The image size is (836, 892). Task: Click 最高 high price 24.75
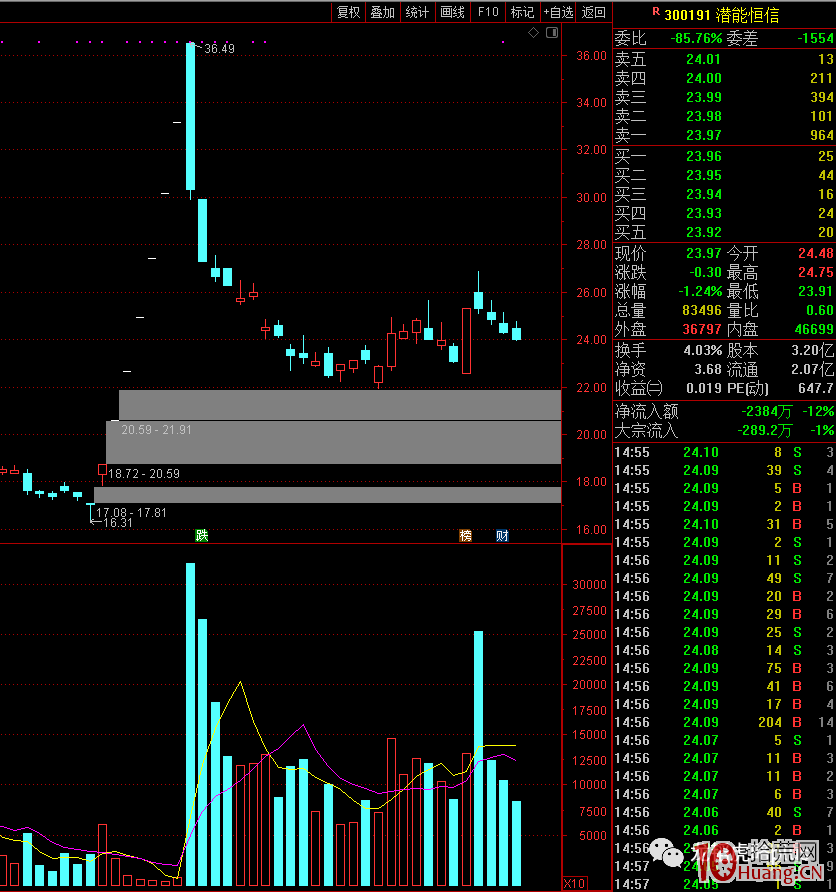point(816,272)
